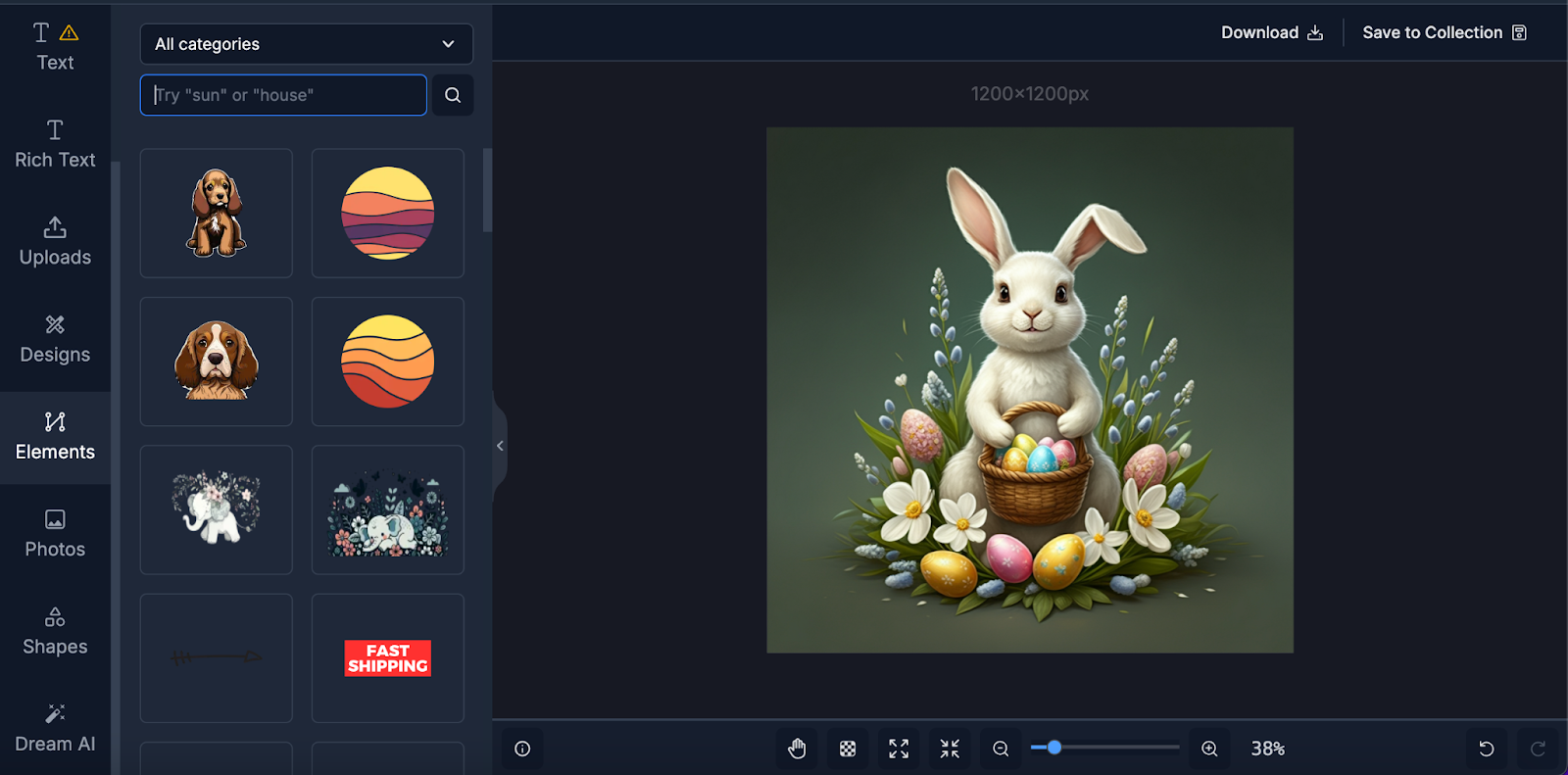This screenshot has height=775, width=1568.
Task: Add the elephant with flower wreath element
Action: click(x=217, y=509)
